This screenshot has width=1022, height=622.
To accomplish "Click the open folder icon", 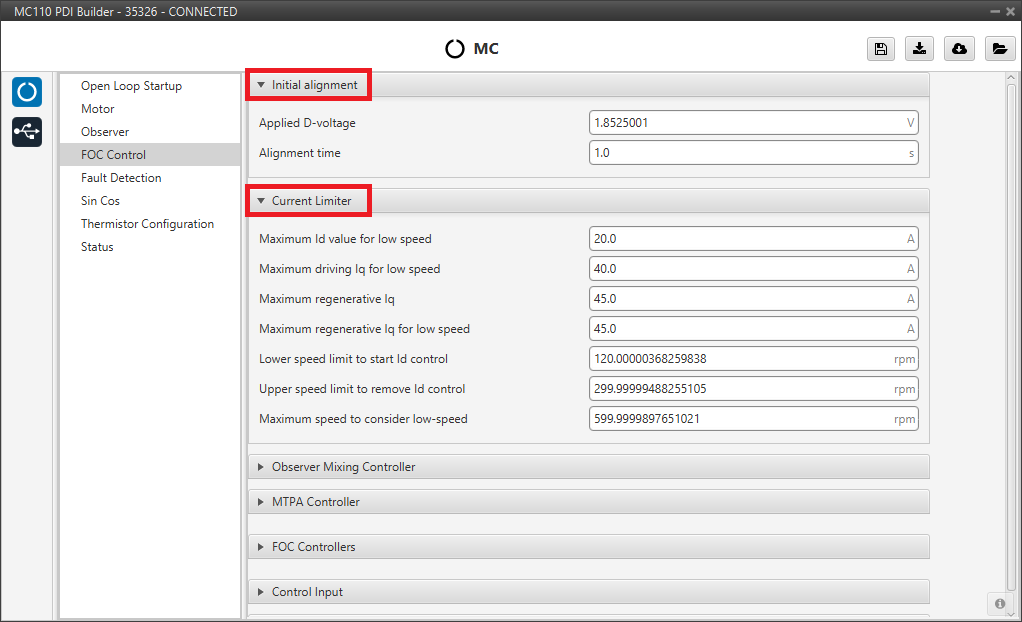I will coord(998,49).
